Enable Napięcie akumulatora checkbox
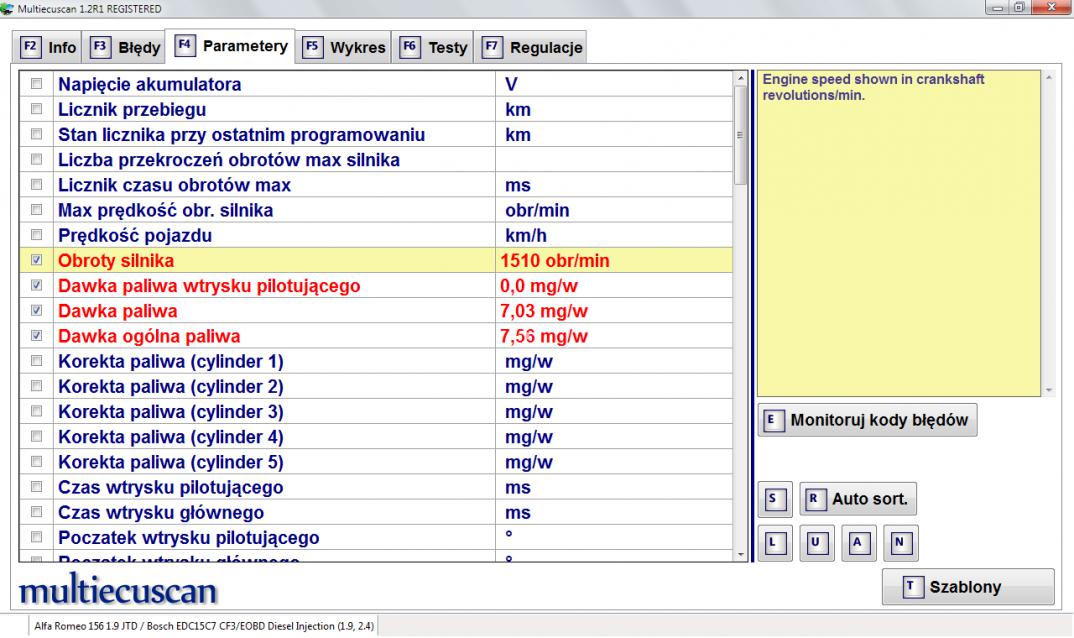Image resolution: width=1074 pixels, height=638 pixels. coord(37,84)
